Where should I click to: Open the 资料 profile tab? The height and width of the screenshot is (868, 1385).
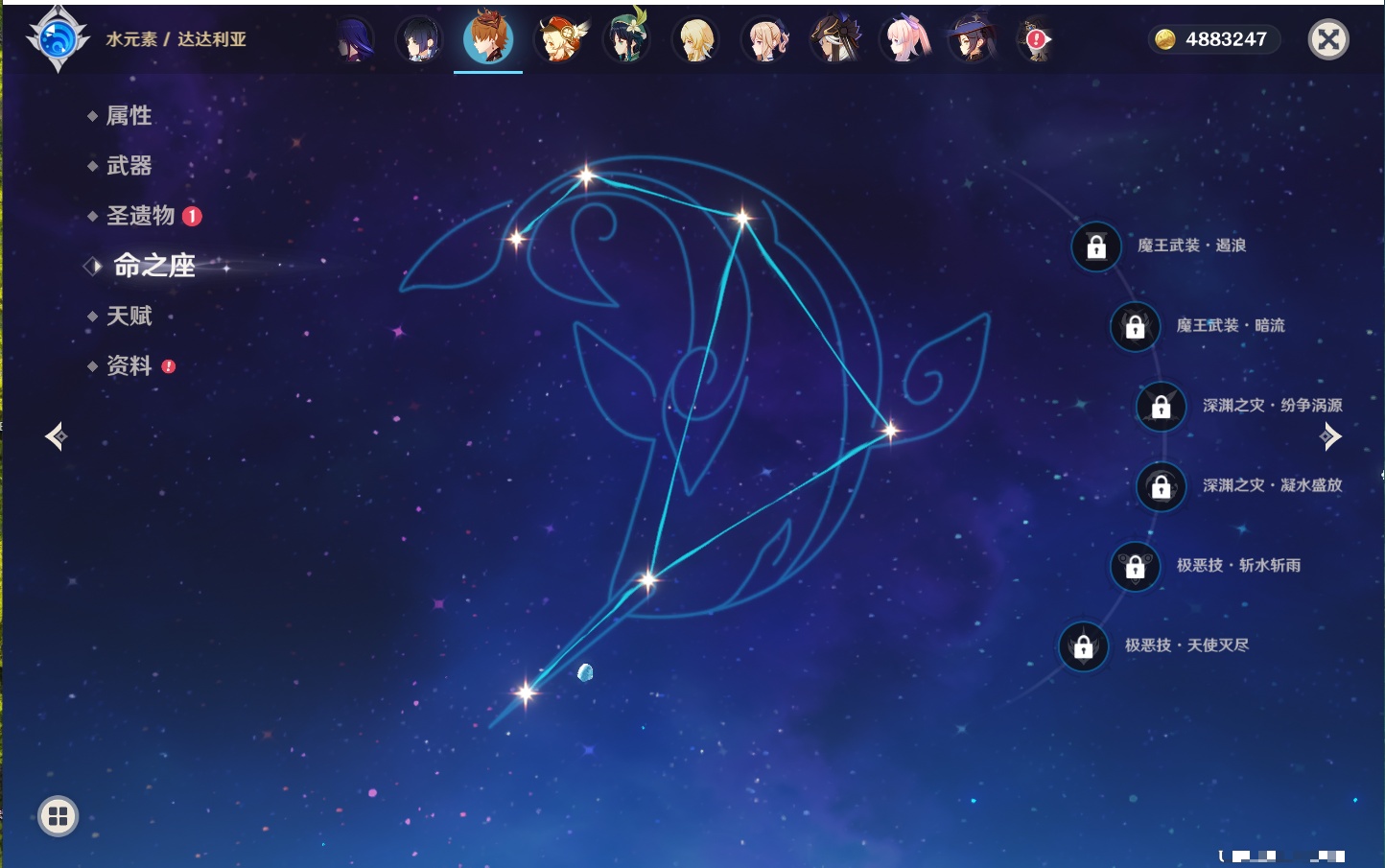pos(129,365)
